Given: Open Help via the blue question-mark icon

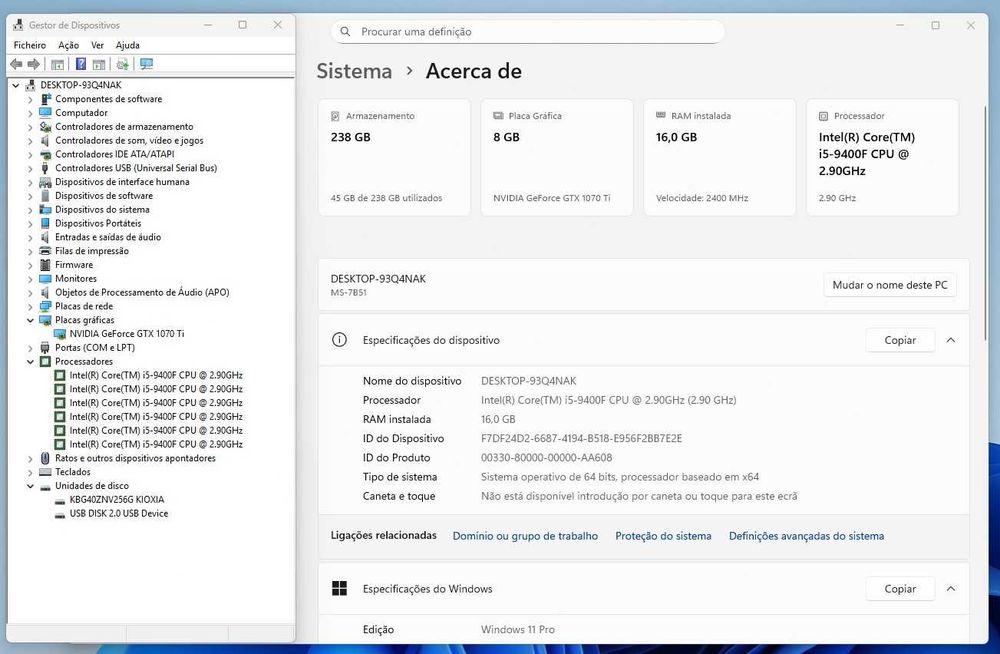Looking at the screenshot, I should [81, 64].
